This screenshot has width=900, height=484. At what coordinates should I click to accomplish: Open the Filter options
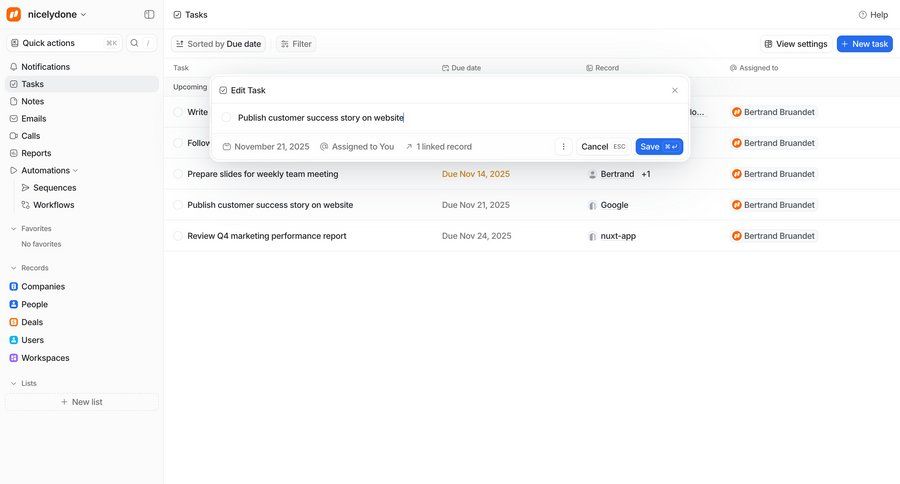(296, 44)
